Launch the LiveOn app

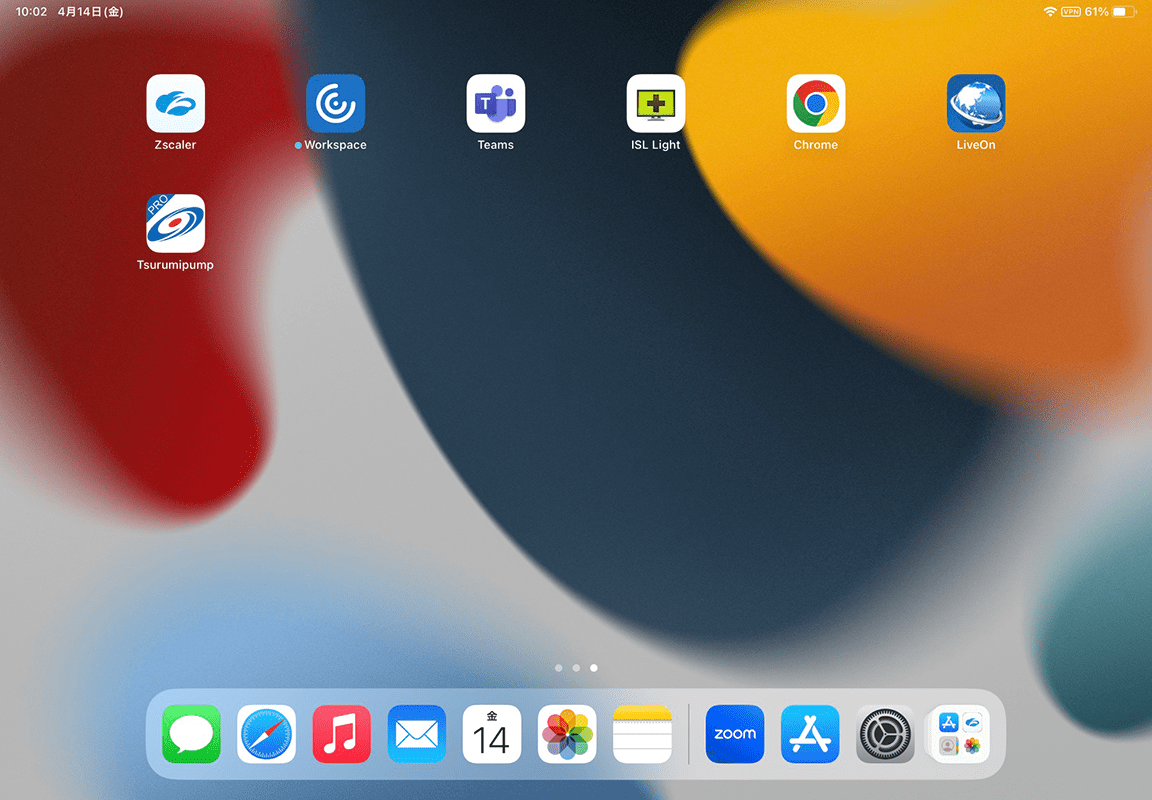976,104
